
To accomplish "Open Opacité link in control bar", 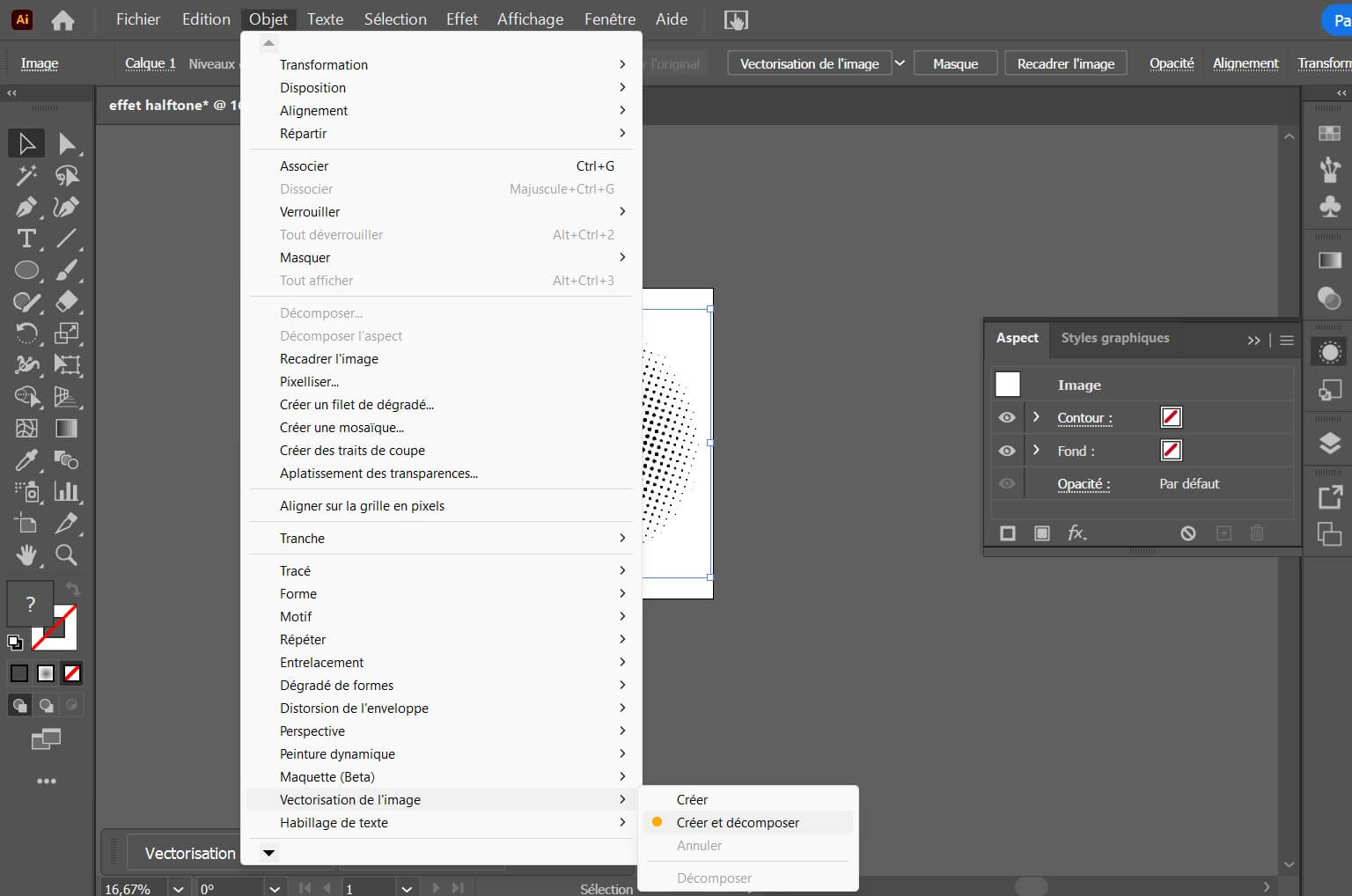I will point(1172,63).
